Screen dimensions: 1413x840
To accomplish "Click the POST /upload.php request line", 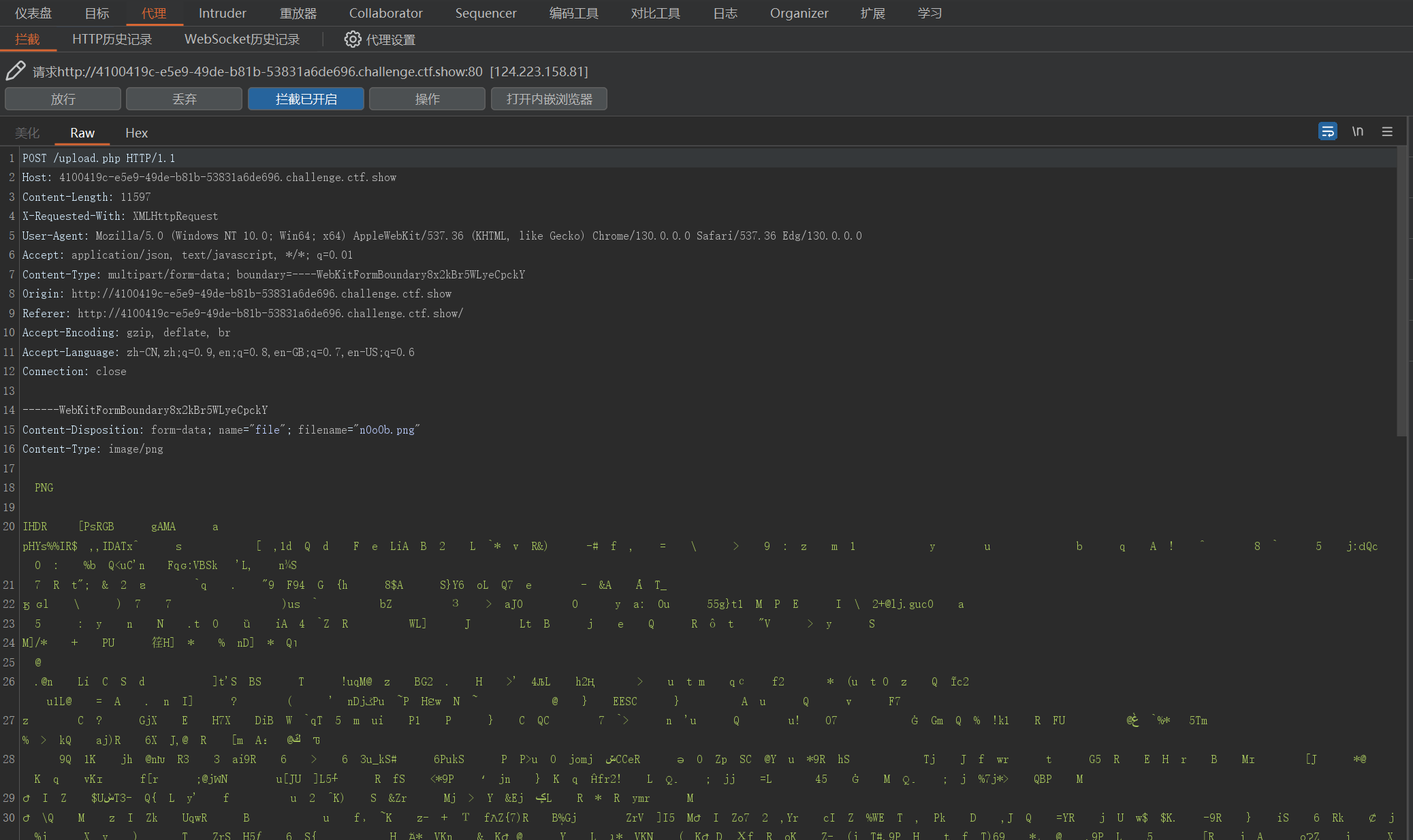I will pos(99,158).
